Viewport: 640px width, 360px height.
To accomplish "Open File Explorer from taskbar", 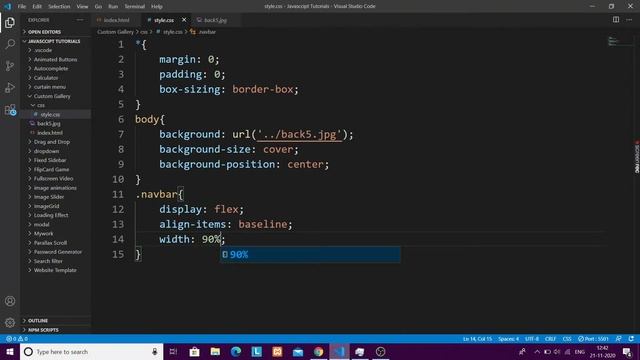I will tap(215, 351).
